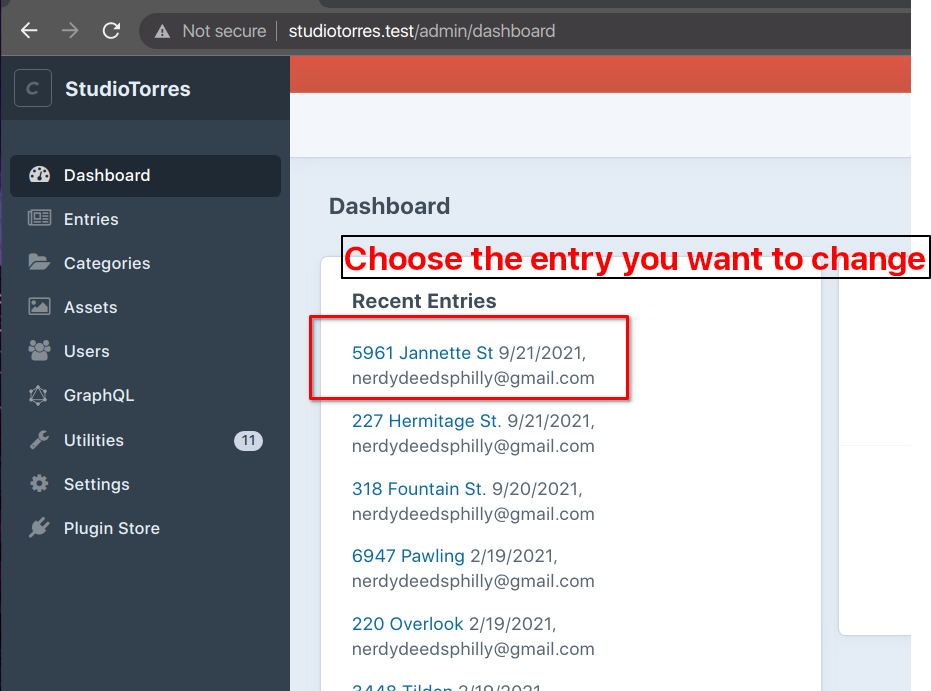
Task: Click the Entries newspaper icon
Action: (x=39, y=219)
